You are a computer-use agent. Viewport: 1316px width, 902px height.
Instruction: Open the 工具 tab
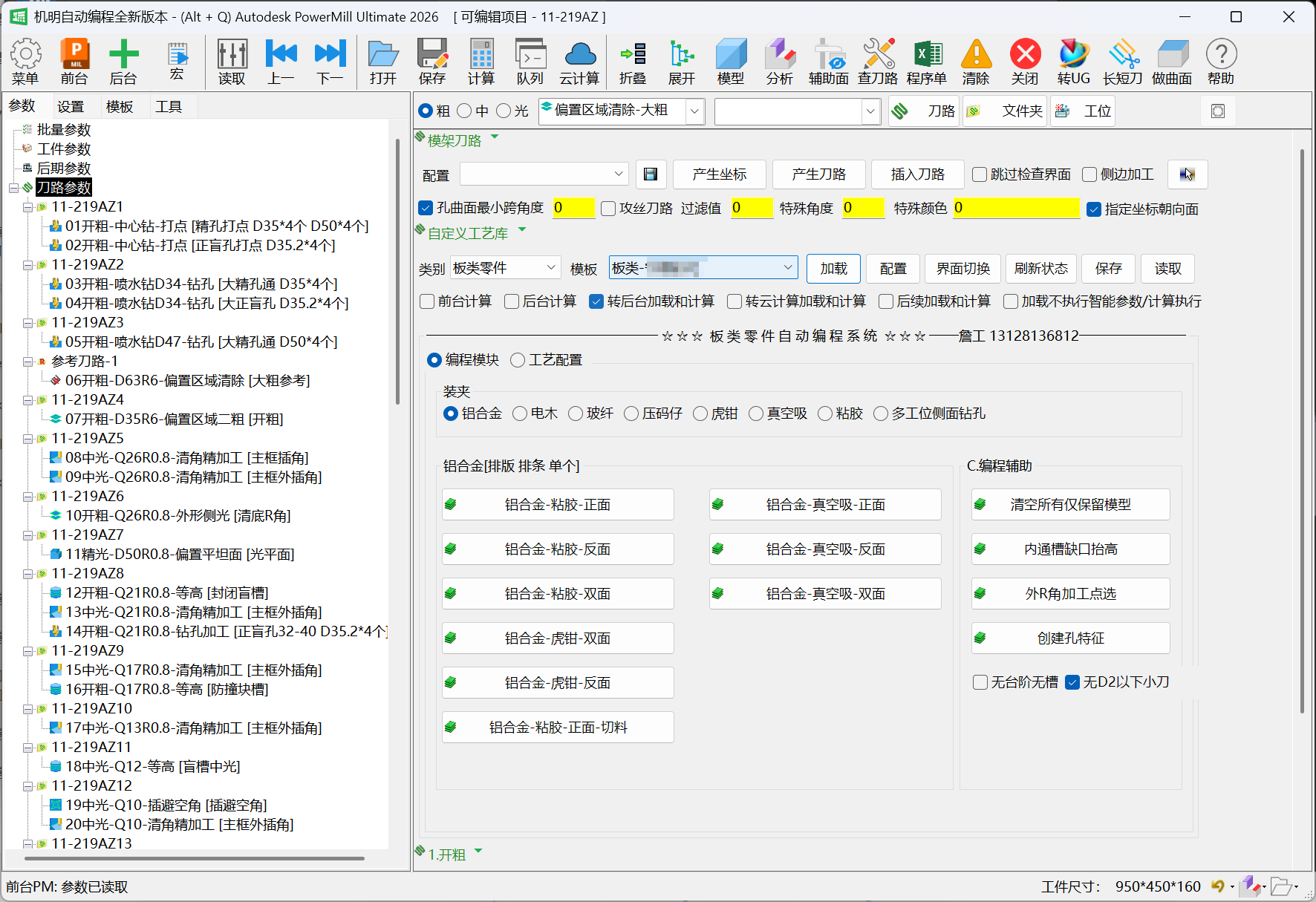click(168, 107)
